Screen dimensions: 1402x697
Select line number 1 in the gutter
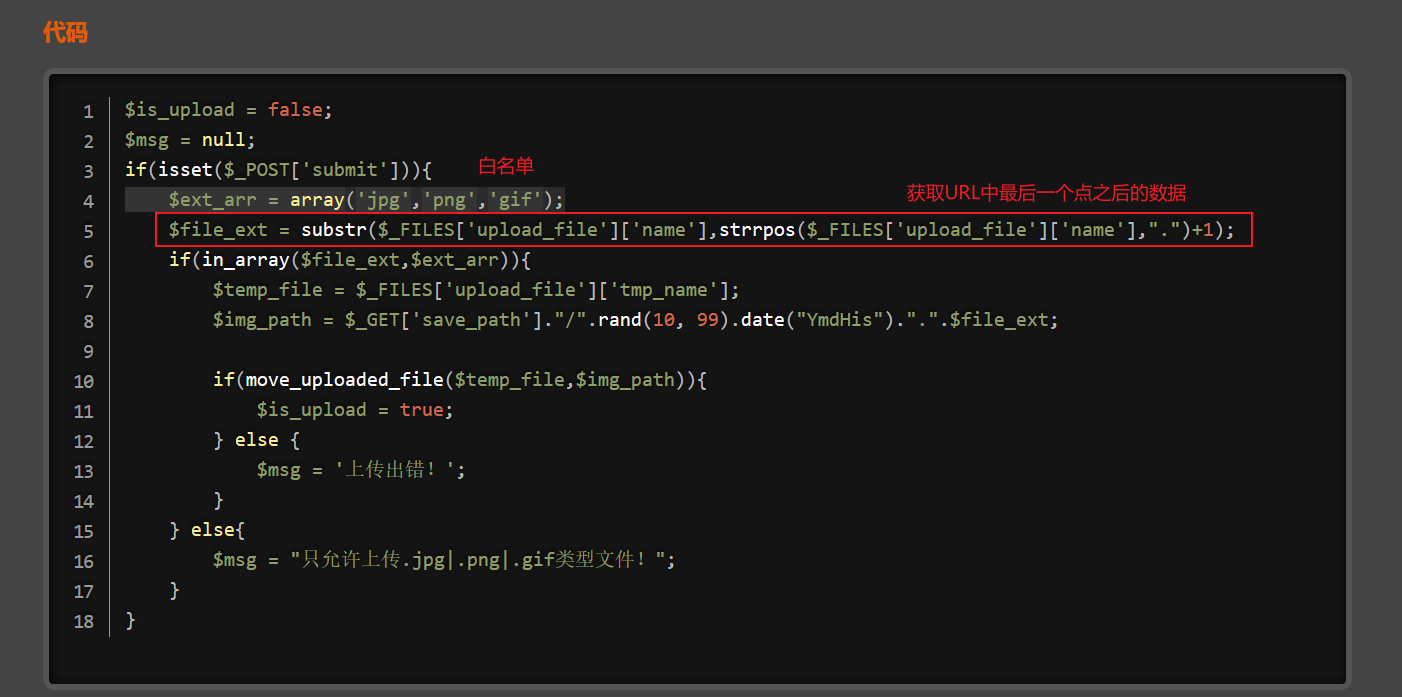tap(89, 111)
